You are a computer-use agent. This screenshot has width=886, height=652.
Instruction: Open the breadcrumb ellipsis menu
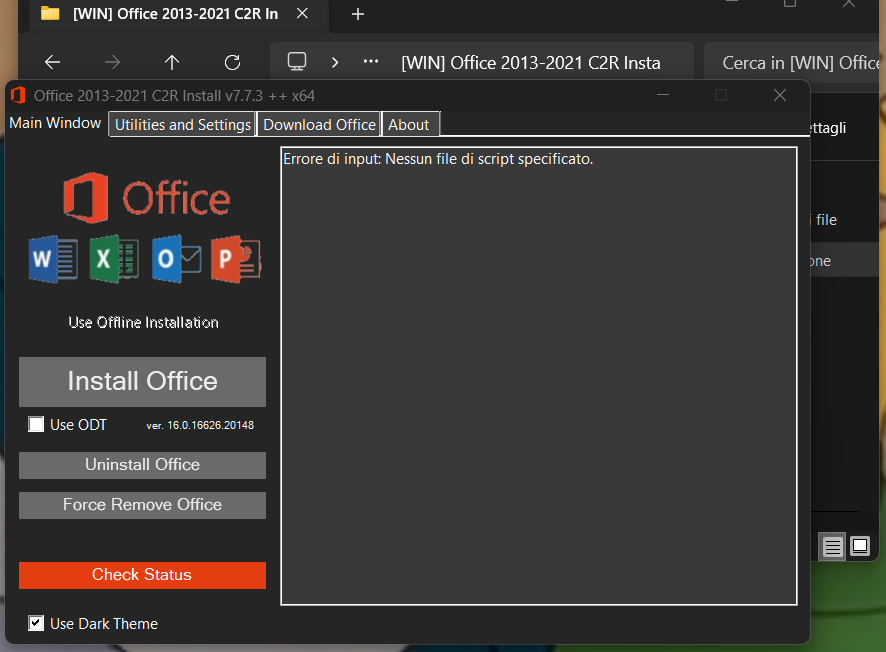pyautogui.click(x=371, y=62)
